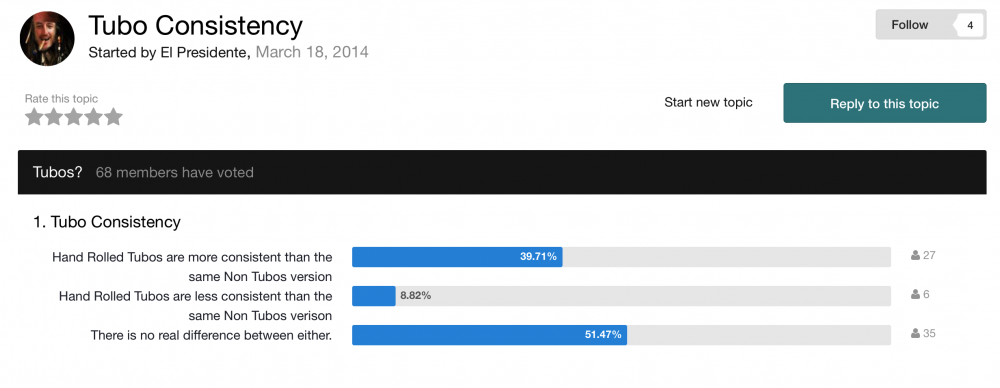This screenshot has width=1000, height=388.
Task: Select the third rating star
Action: (73, 117)
